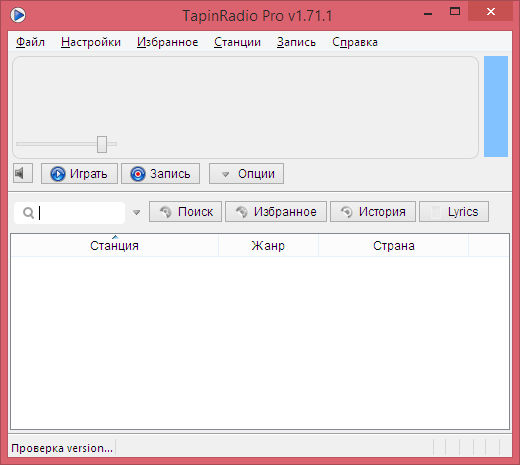This screenshot has width=520, height=465.
Task: Minimize the TapinRadio window
Action: [428, 13]
